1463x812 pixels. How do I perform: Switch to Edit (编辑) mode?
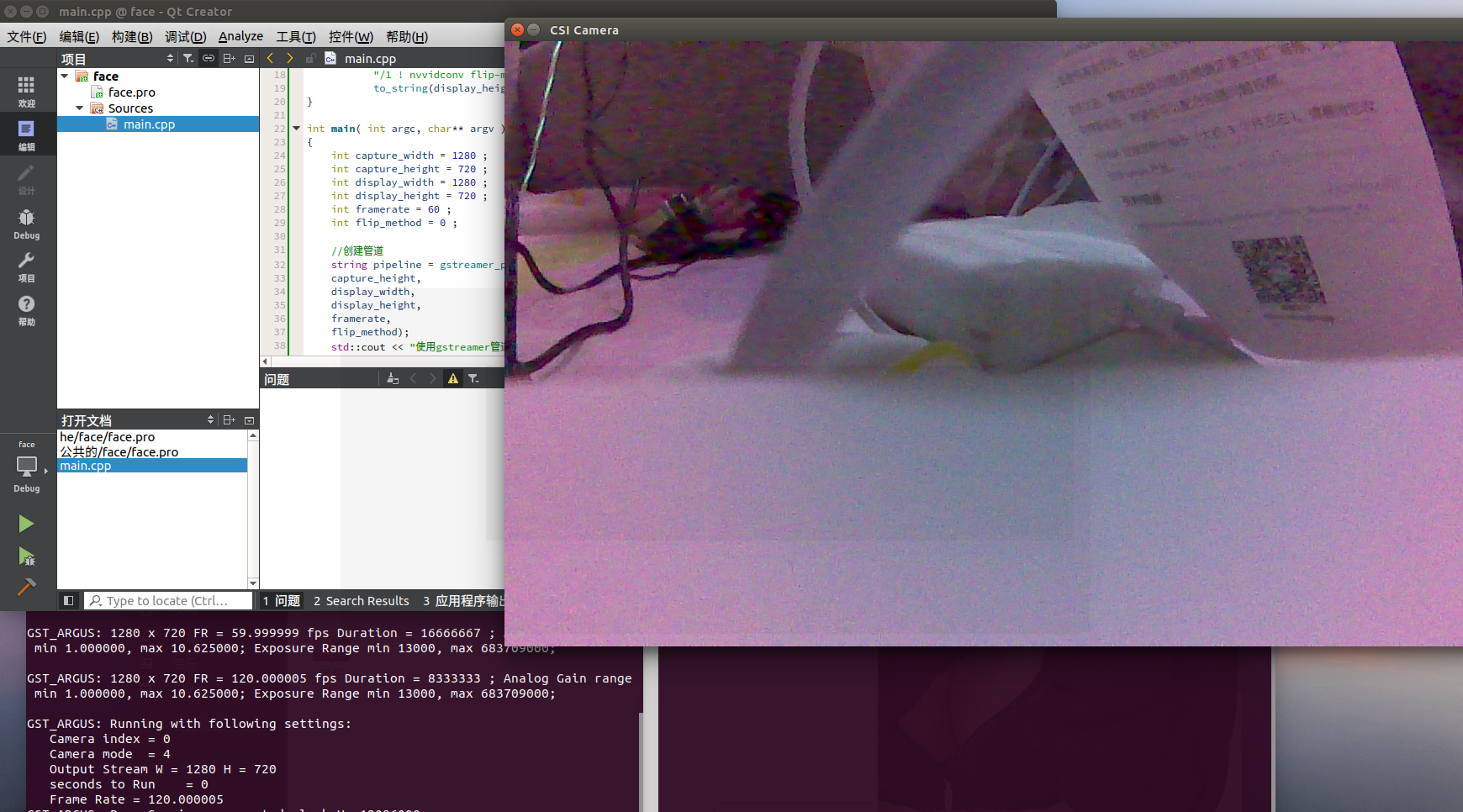26,134
